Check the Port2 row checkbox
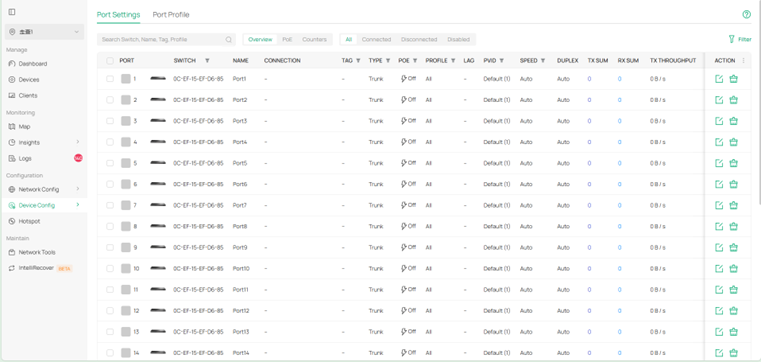The image size is (761, 362). (110, 100)
